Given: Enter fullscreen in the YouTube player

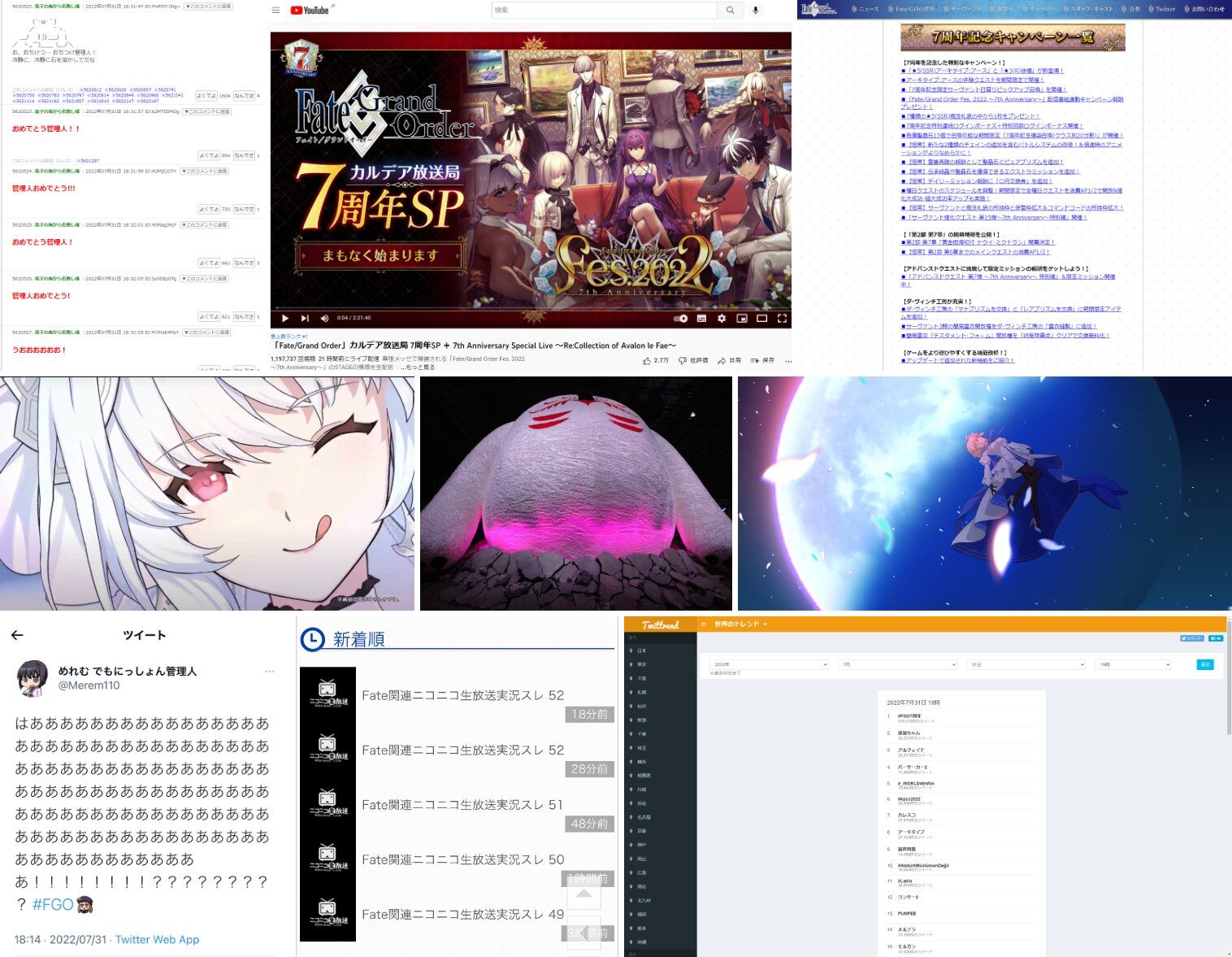Looking at the screenshot, I should (782, 318).
